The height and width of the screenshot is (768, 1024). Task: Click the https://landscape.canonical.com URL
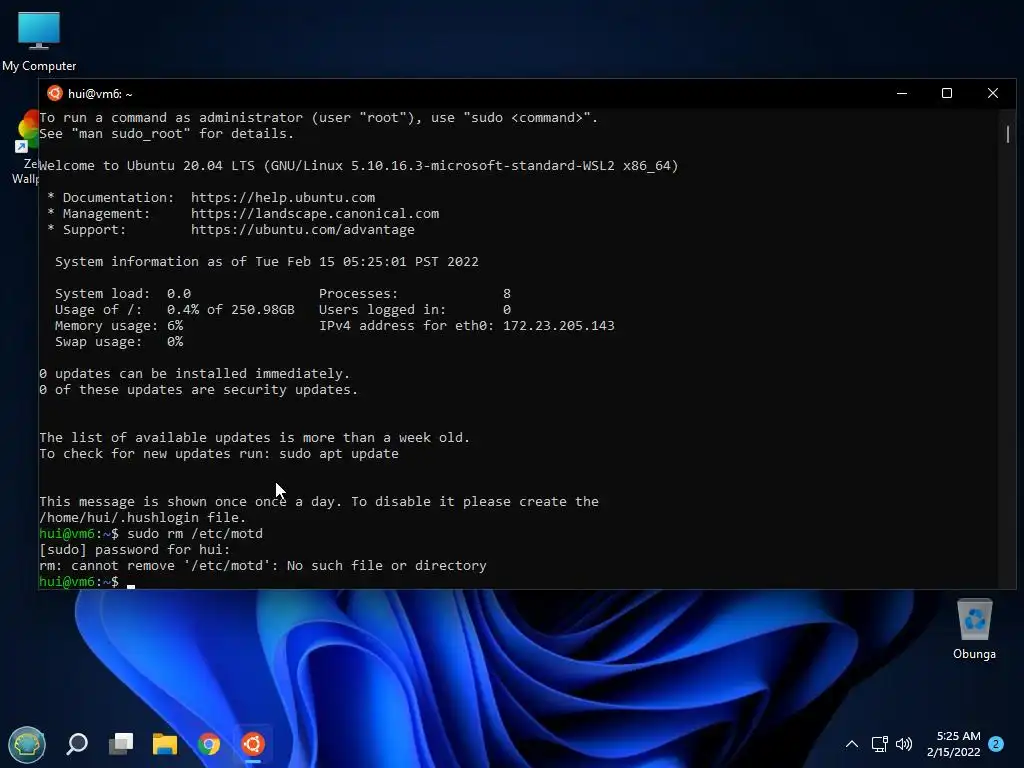point(315,214)
